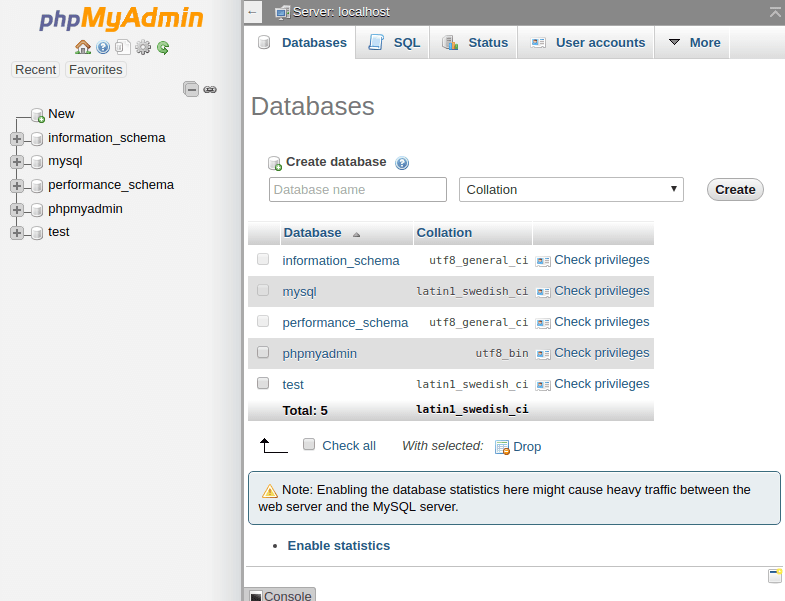The width and height of the screenshot is (785, 601).
Task: Expand performance_schema node in navigation tree
Action: coord(17,186)
